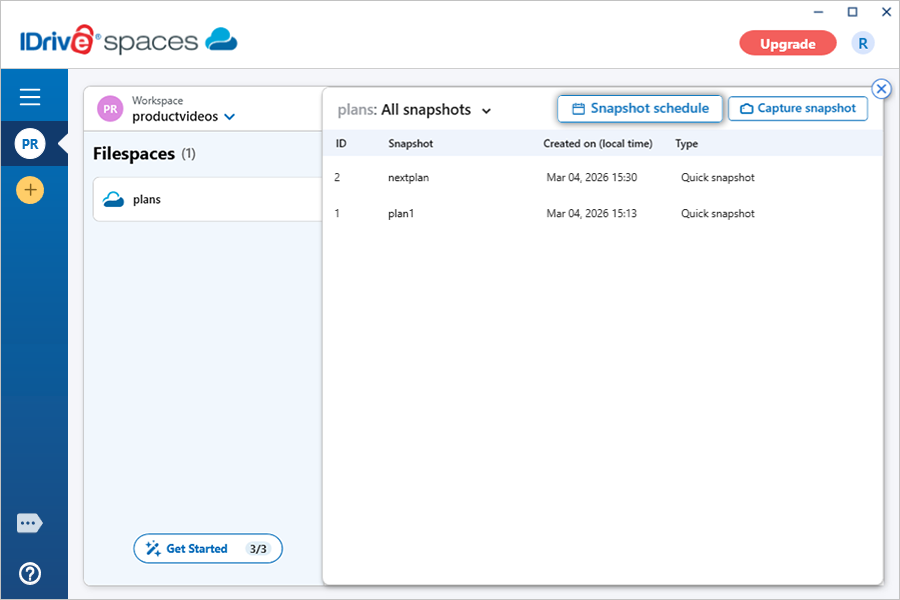The width and height of the screenshot is (900, 600).
Task: Click the Type column header
Action: pos(686,144)
